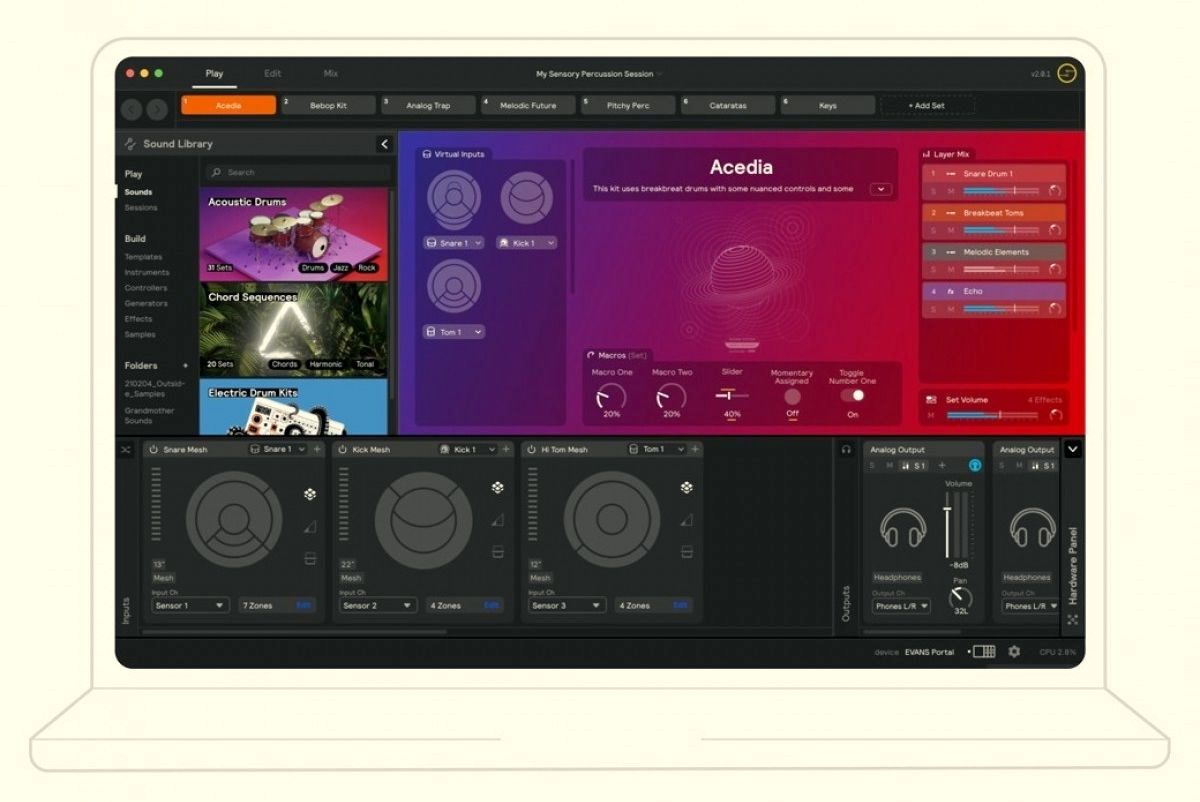1200x802 pixels.
Task: Click the headphones icon above Outputs
Action: point(846,450)
